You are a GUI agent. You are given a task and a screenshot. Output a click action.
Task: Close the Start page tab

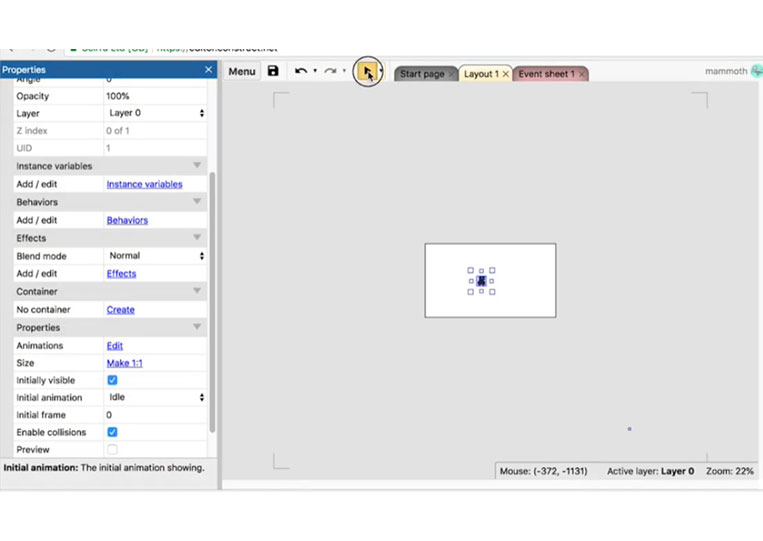pyautogui.click(x=451, y=74)
